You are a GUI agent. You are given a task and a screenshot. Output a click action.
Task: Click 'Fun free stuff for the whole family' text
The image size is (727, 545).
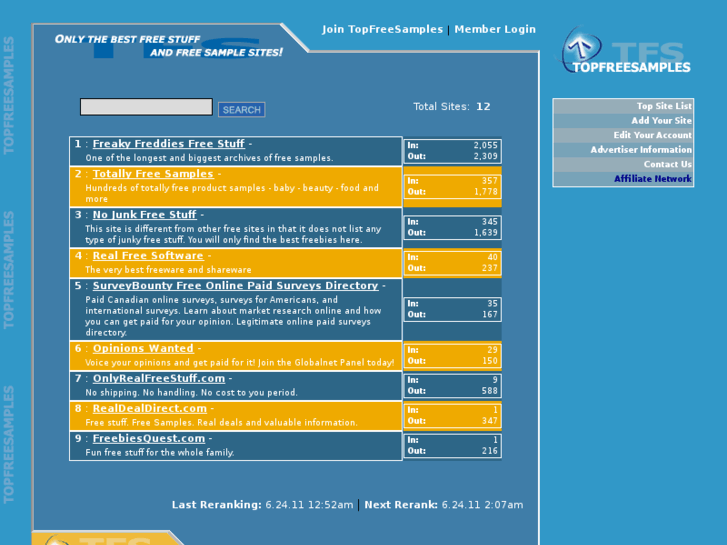159,453
